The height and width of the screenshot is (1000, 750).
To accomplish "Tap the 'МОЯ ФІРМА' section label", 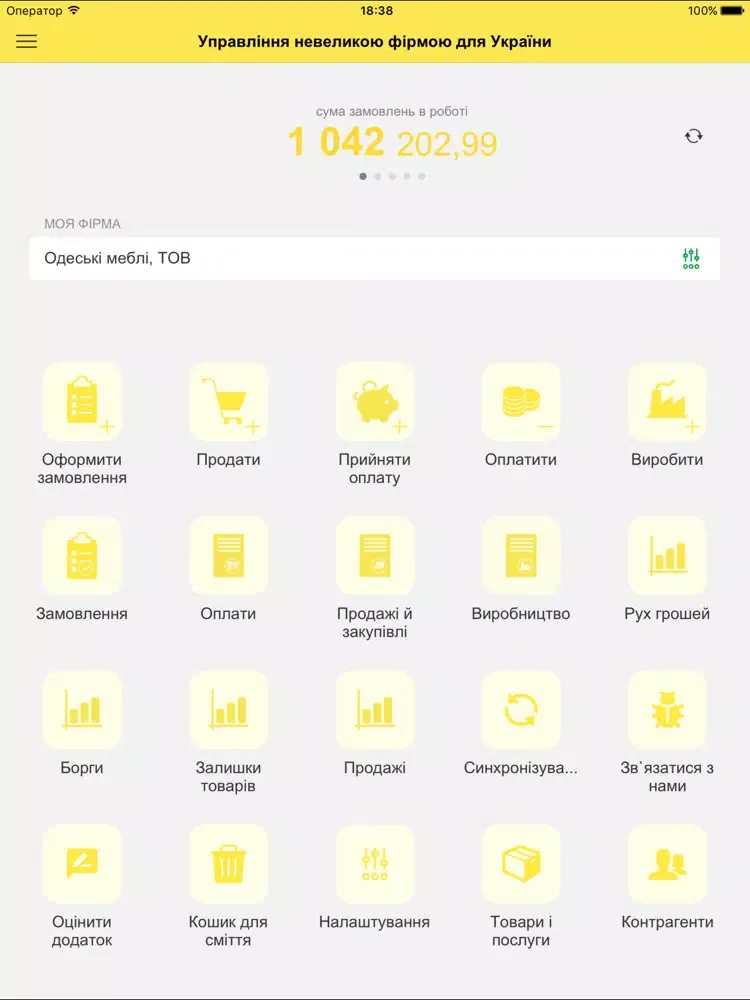I will click(82, 224).
